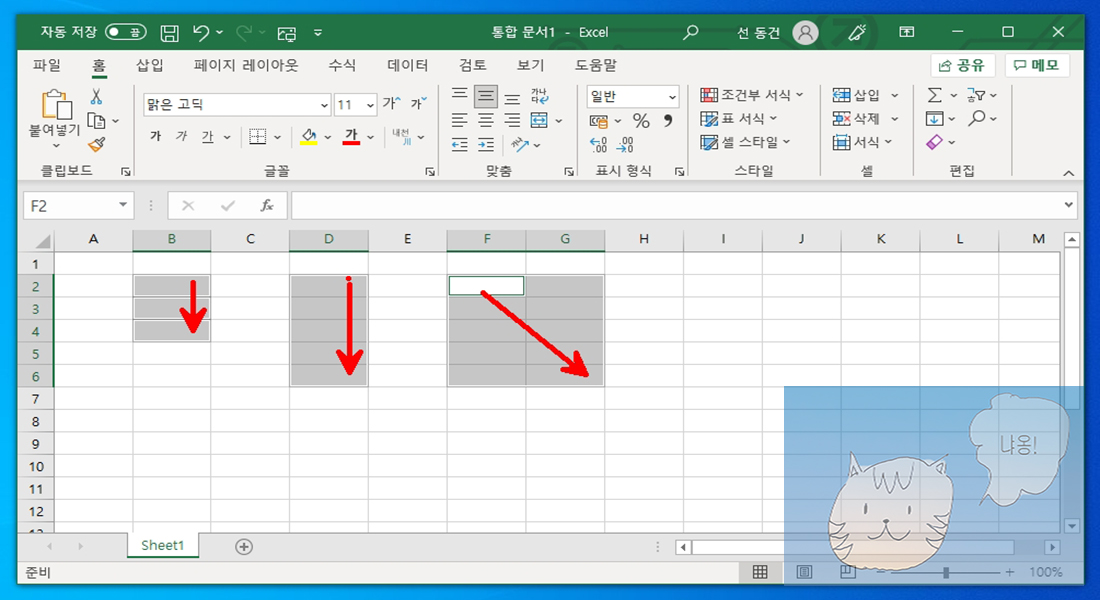
Task: Open the 데이터 tab
Action: point(408,65)
